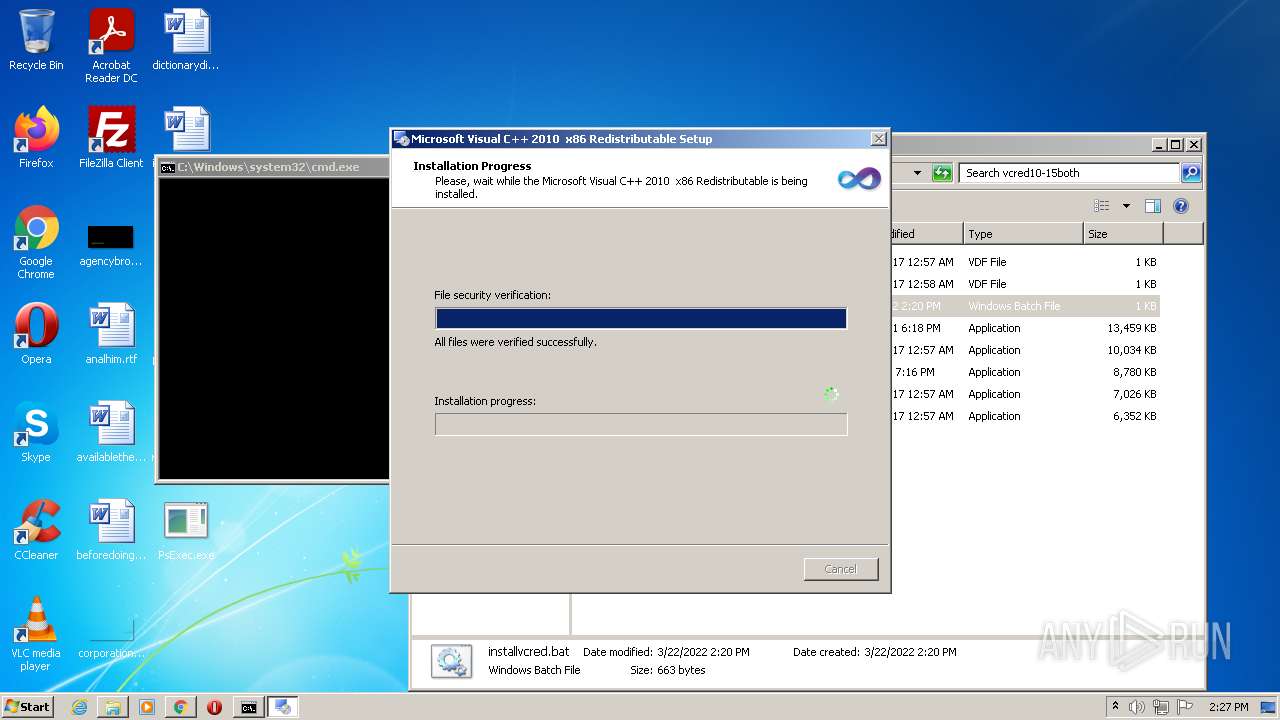The image size is (1280, 720).
Task: Launch Opera from the desktop
Action: point(36,334)
